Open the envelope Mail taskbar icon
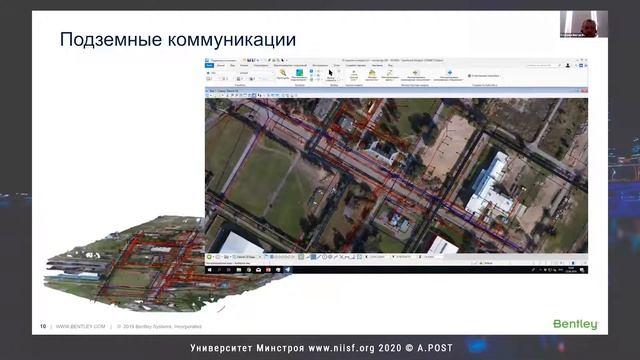 pyautogui.click(x=258, y=270)
